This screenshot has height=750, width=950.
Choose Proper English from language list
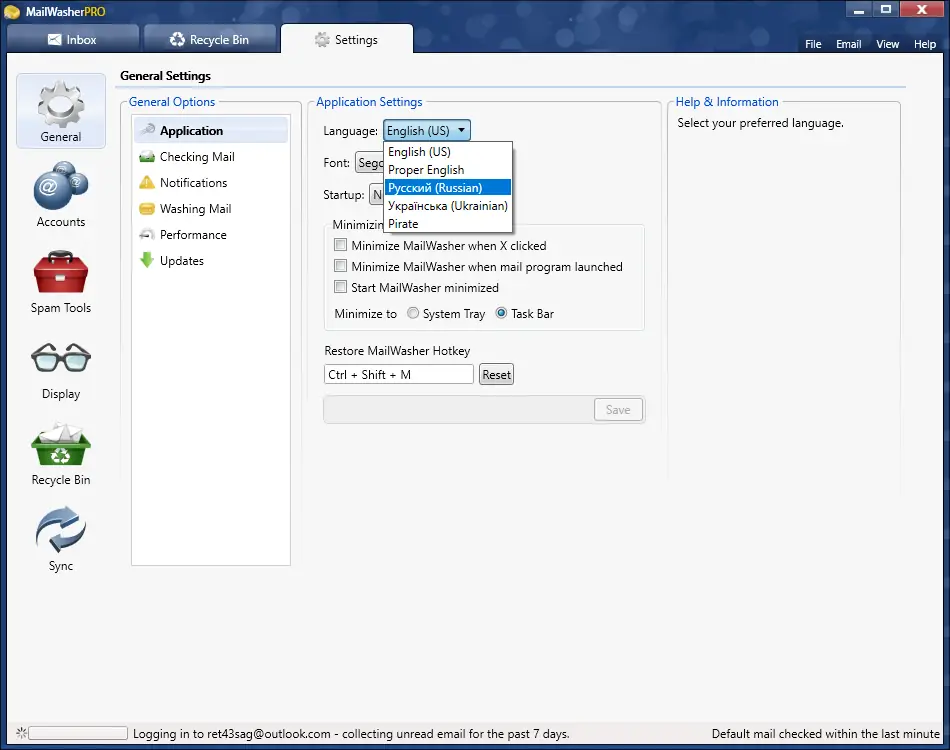[x=448, y=170]
